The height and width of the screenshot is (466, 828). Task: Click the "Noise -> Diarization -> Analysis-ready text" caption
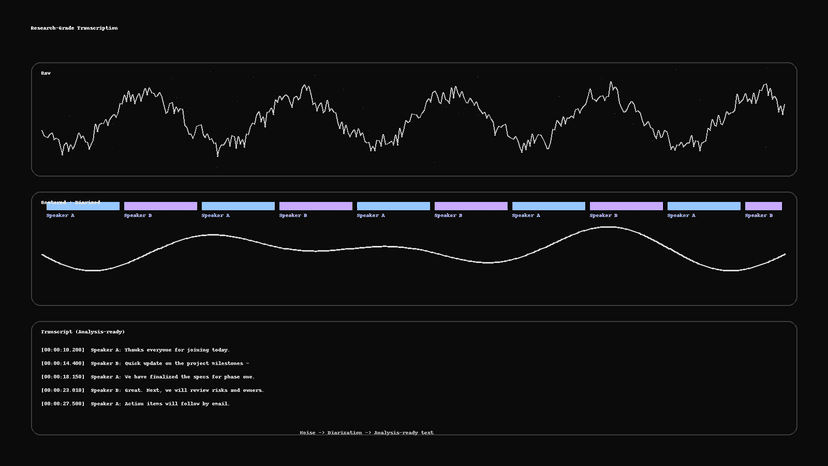click(x=366, y=433)
